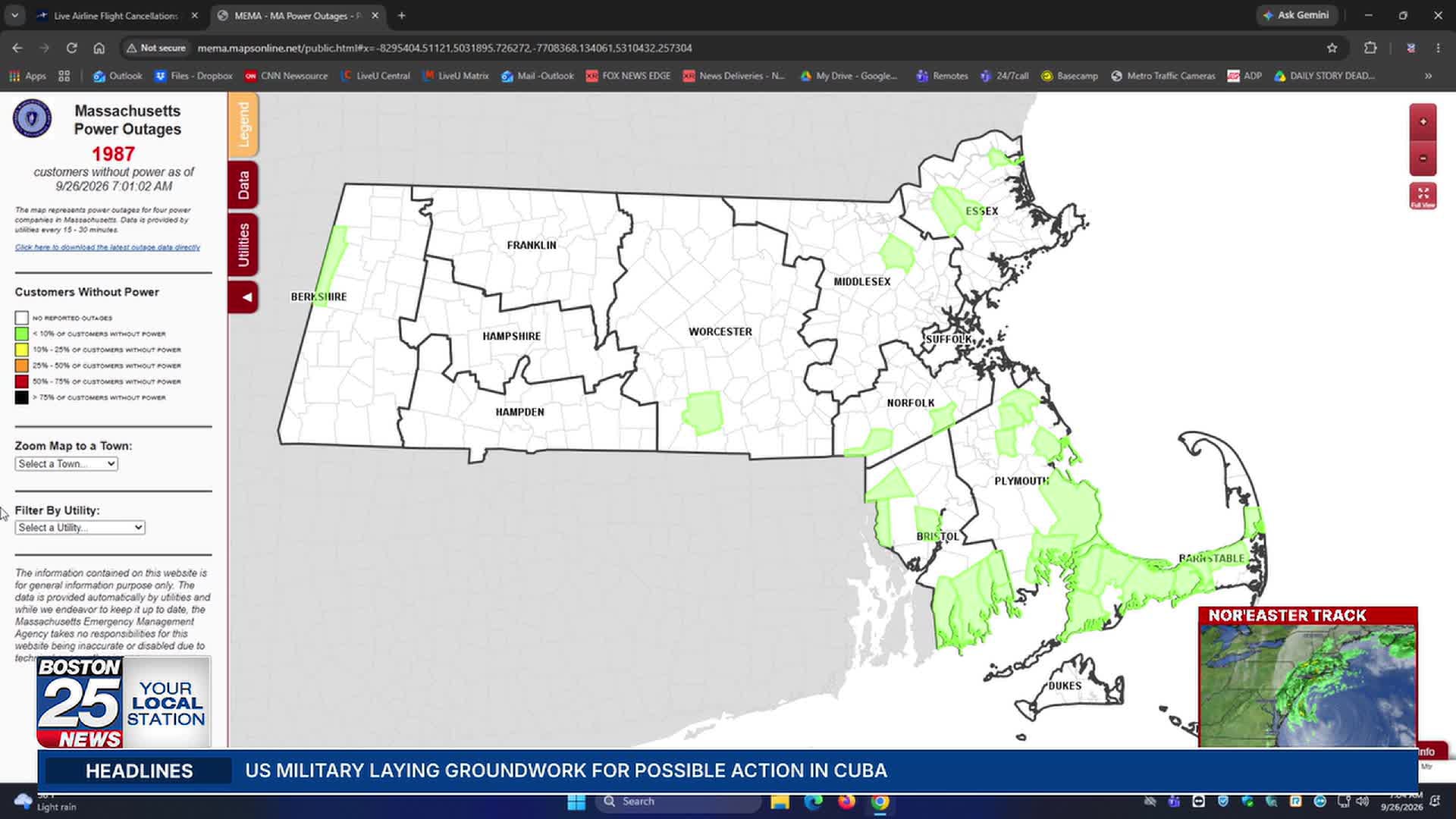
Task: Click the Worcester county label on map
Action: click(x=720, y=332)
